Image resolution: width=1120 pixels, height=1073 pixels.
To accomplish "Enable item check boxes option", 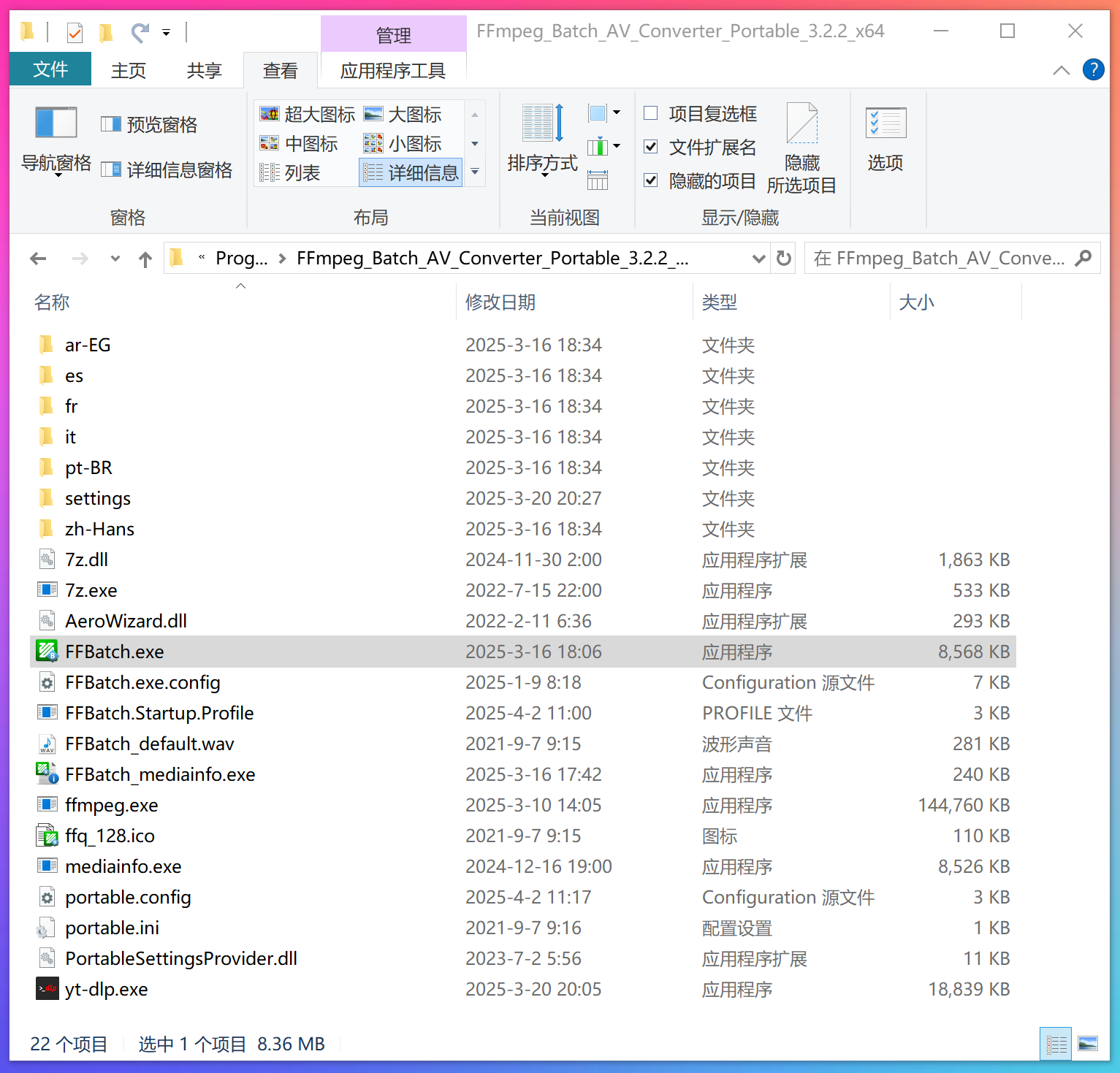I will point(651,113).
